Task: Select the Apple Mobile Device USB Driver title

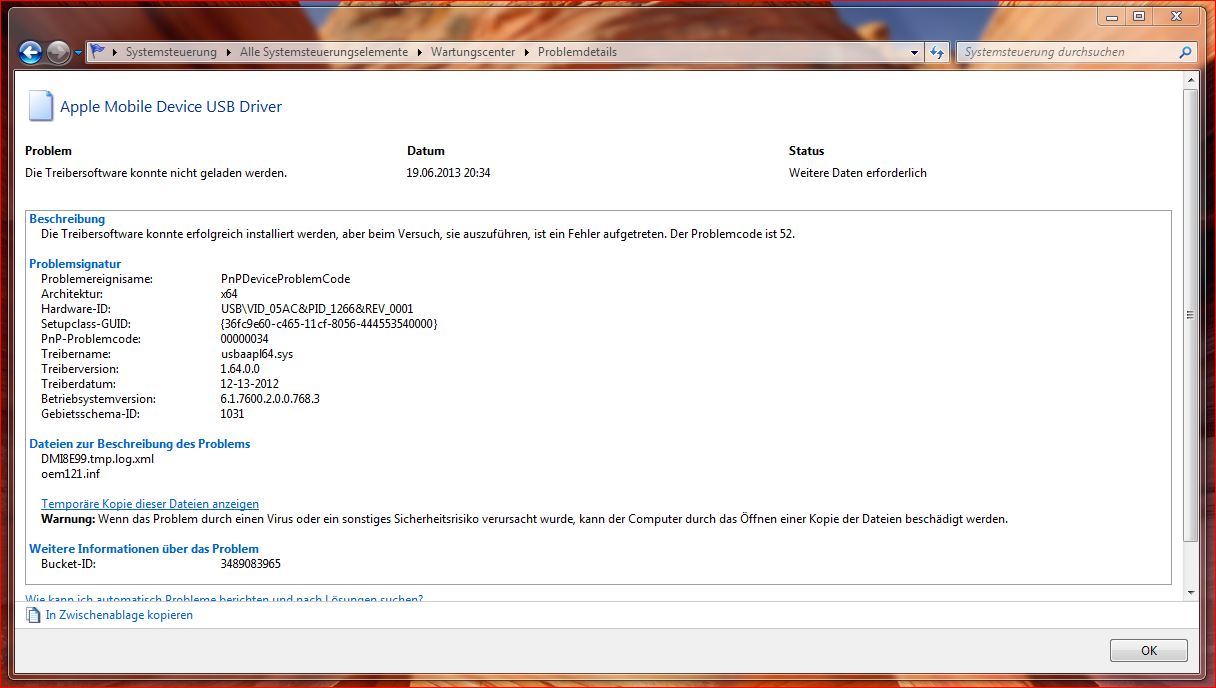Action: click(171, 107)
